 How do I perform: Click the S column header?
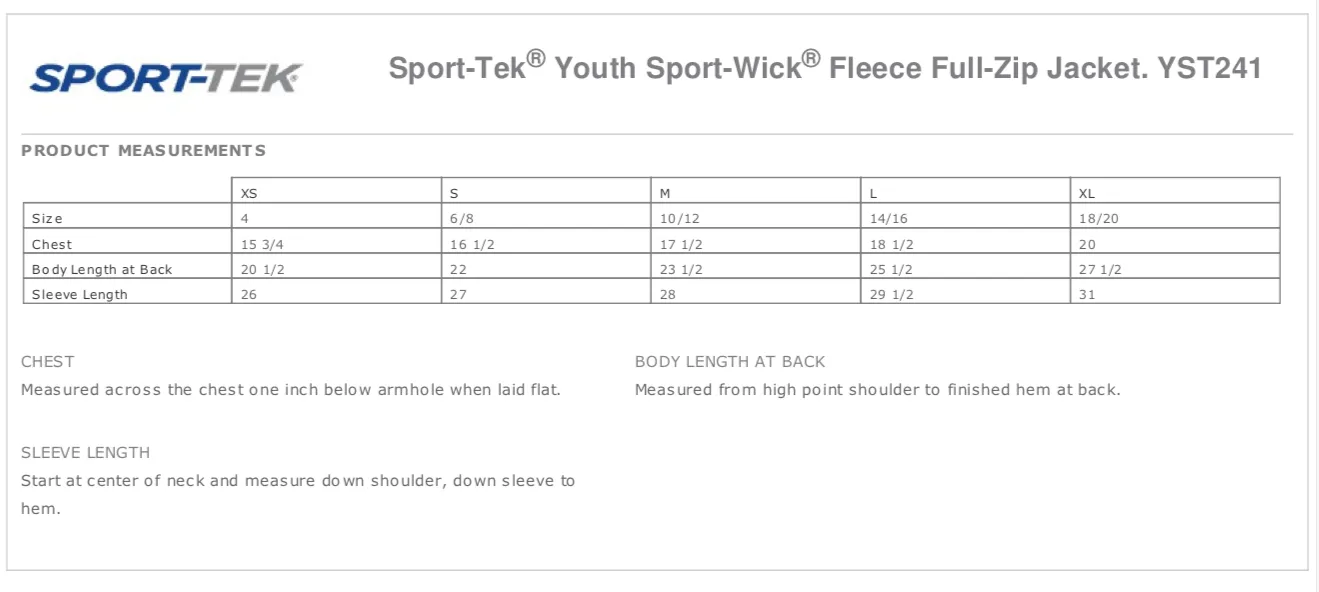[547, 191]
